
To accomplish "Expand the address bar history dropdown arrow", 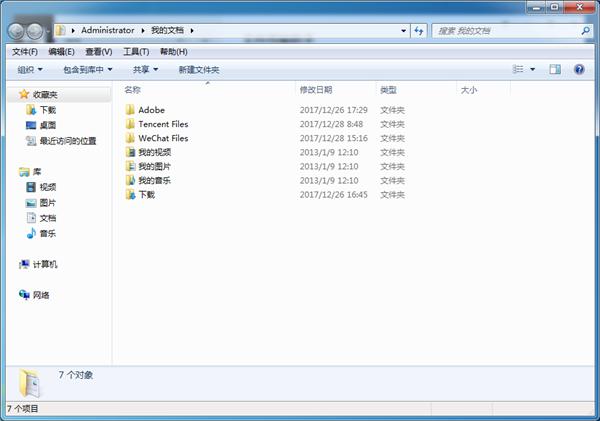I will click(403, 31).
